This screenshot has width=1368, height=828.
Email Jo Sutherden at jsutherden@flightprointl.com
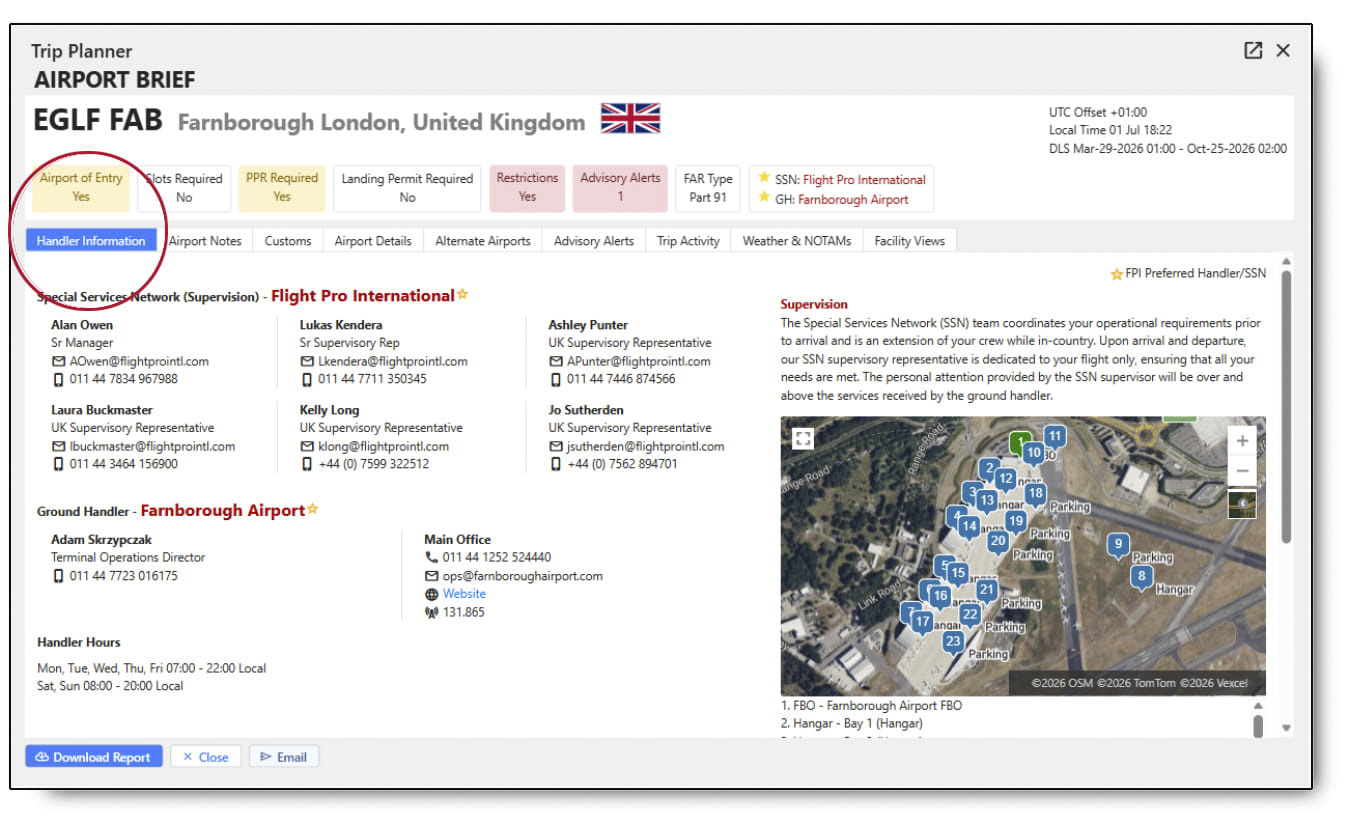click(646, 446)
